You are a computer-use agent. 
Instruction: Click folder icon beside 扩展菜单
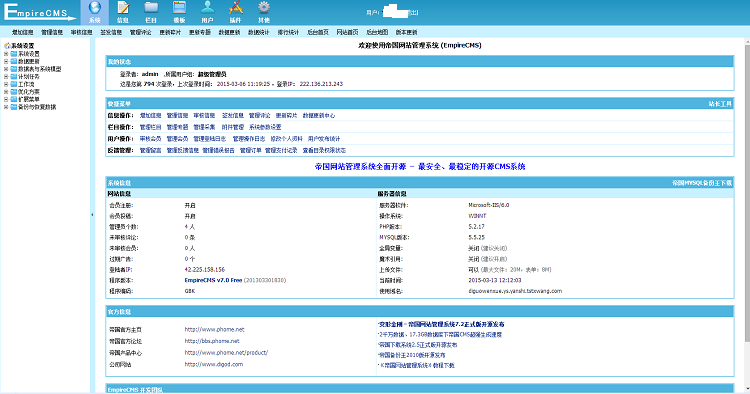pyautogui.click(x=14, y=99)
